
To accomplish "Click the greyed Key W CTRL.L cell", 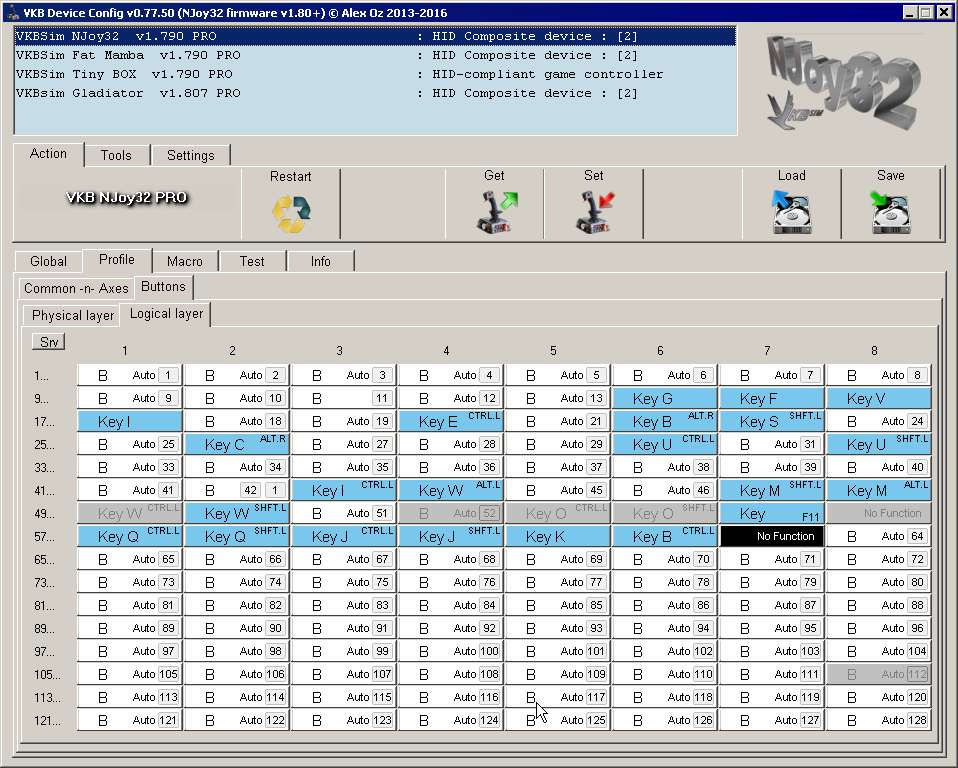I will point(130,513).
